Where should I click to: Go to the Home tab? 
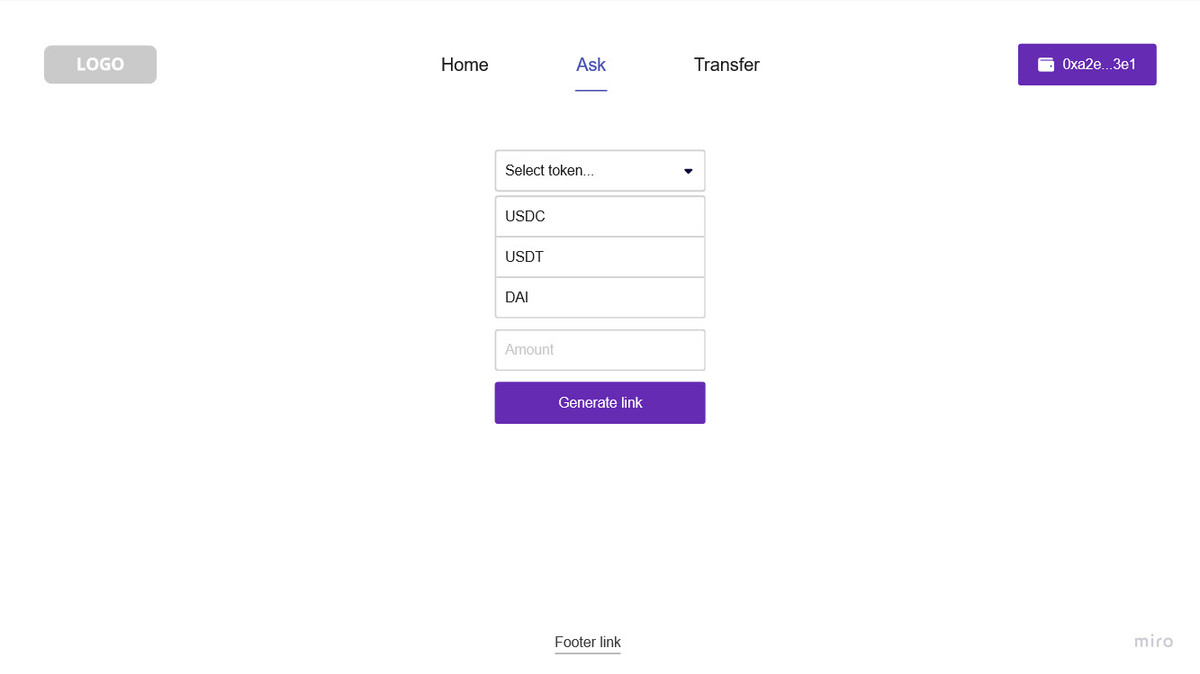click(465, 65)
